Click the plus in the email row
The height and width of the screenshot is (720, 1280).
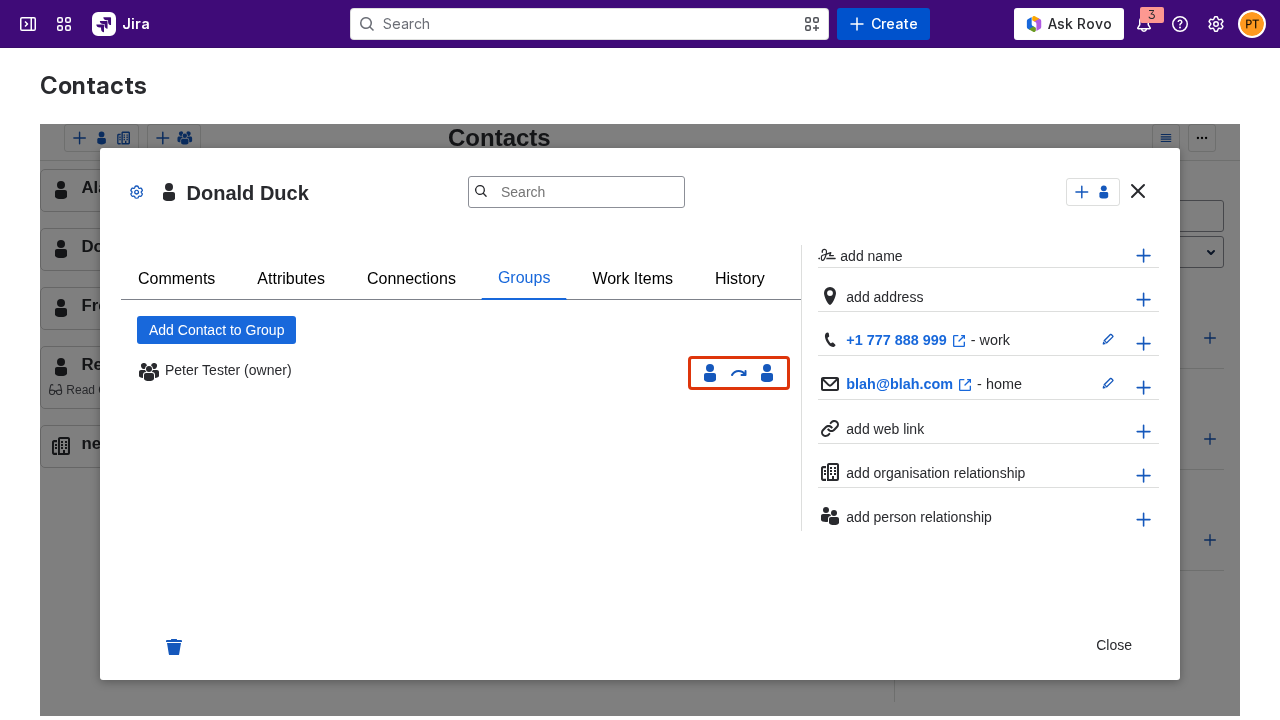tap(1143, 388)
